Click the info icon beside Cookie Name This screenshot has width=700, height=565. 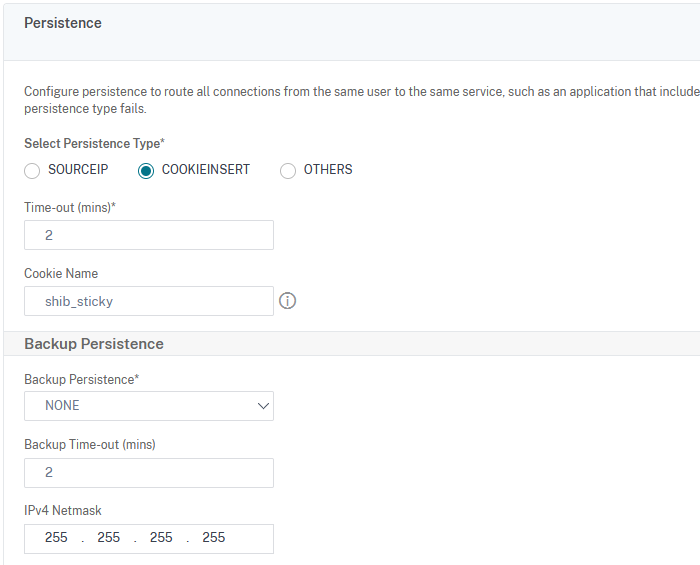click(x=288, y=301)
